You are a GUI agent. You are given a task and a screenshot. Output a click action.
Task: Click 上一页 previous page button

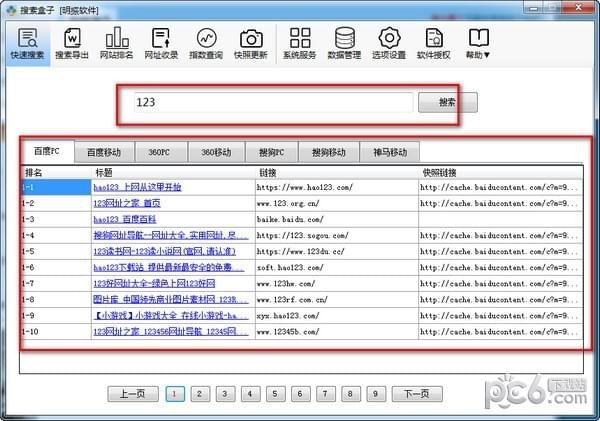coord(133,394)
